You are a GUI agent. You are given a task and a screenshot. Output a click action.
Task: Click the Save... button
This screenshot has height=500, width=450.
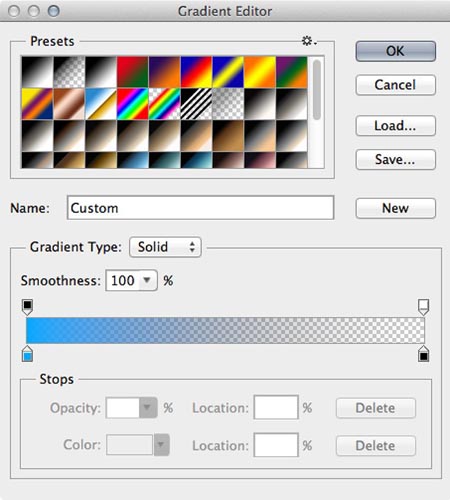click(x=396, y=159)
